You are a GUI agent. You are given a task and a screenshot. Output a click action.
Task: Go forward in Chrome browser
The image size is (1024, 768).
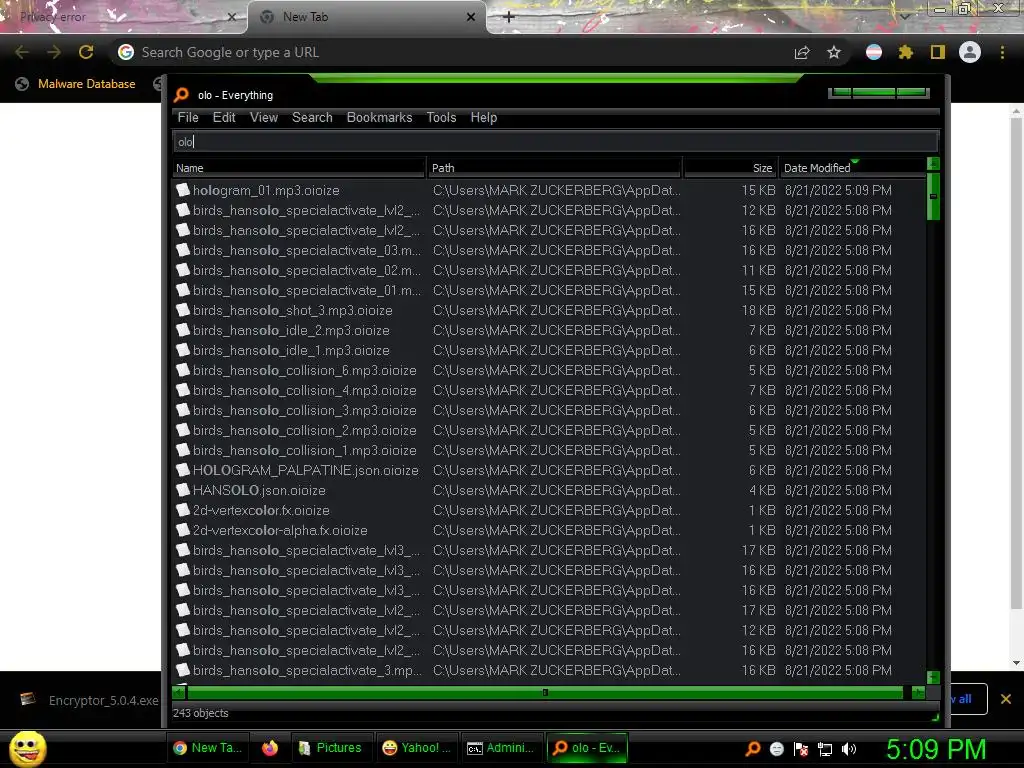54,52
